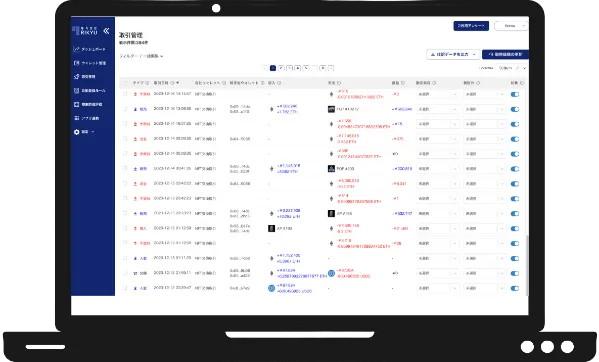599x362 pixels.
Task: Toggle 対象 switch for the last USDC deposit row
Action: coord(515,288)
